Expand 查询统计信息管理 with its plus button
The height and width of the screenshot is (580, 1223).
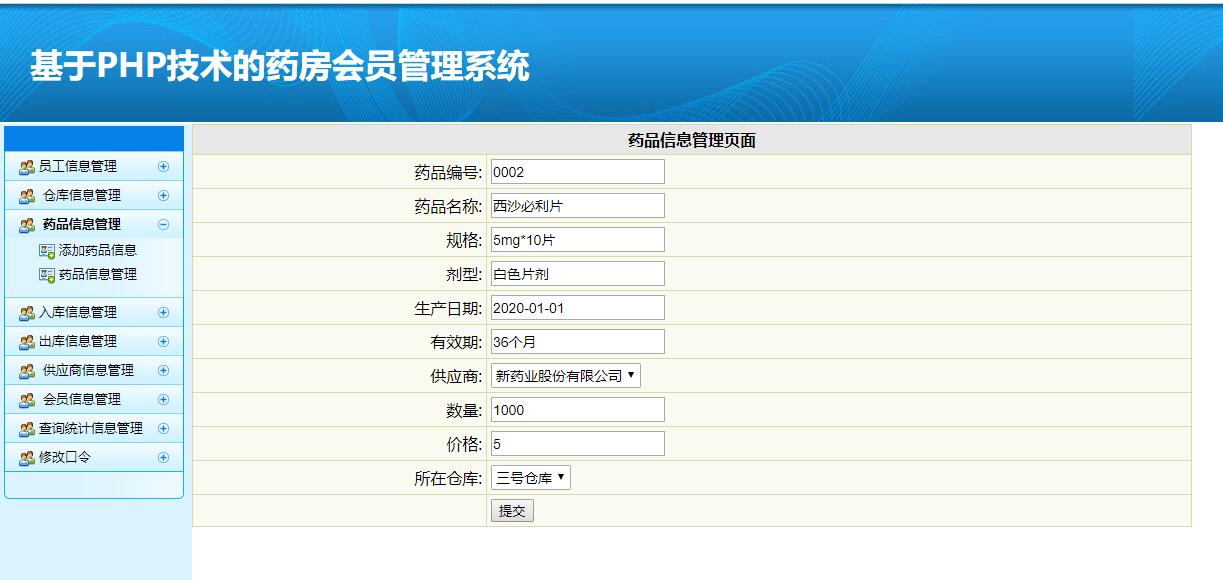(164, 429)
